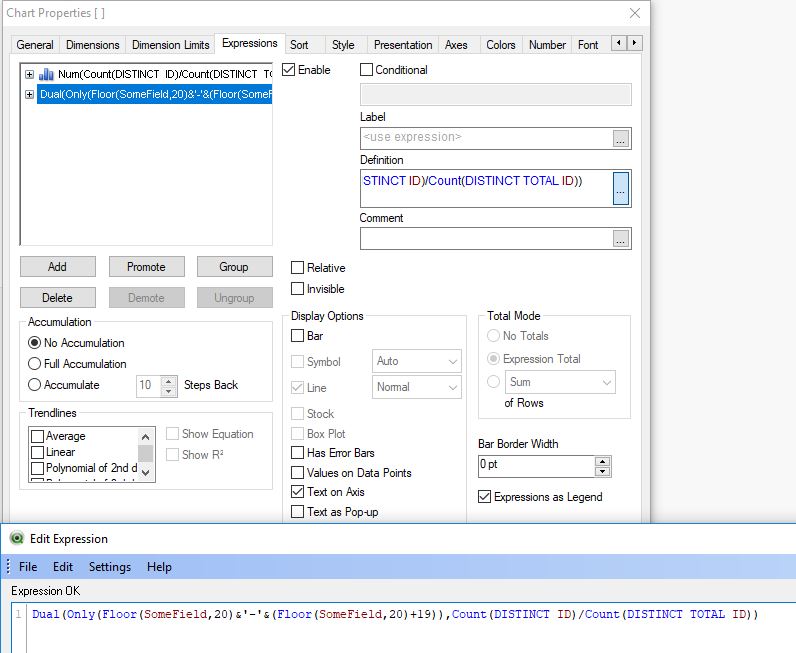The height and width of the screenshot is (653, 796).
Task: Click into the Comment text field
Action: [x=485, y=239]
